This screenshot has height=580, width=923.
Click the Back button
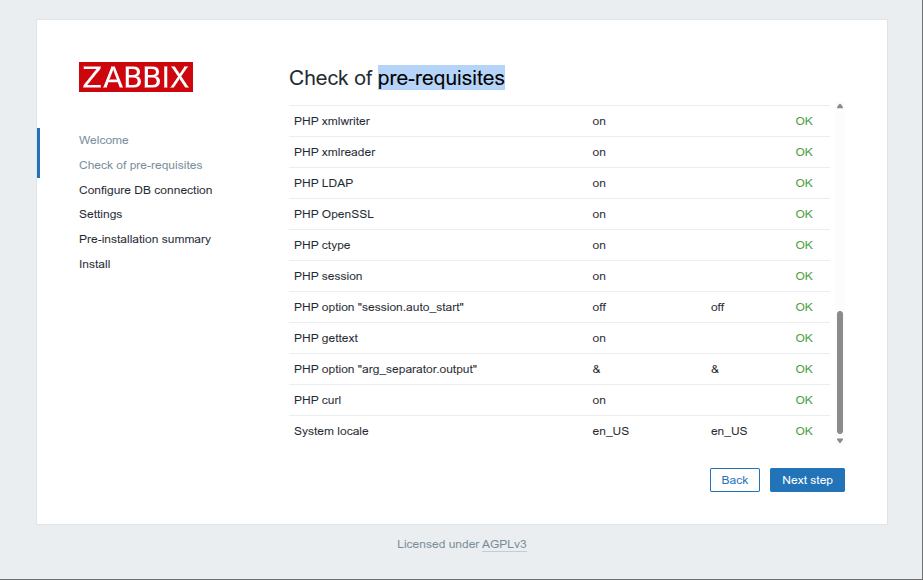click(735, 480)
